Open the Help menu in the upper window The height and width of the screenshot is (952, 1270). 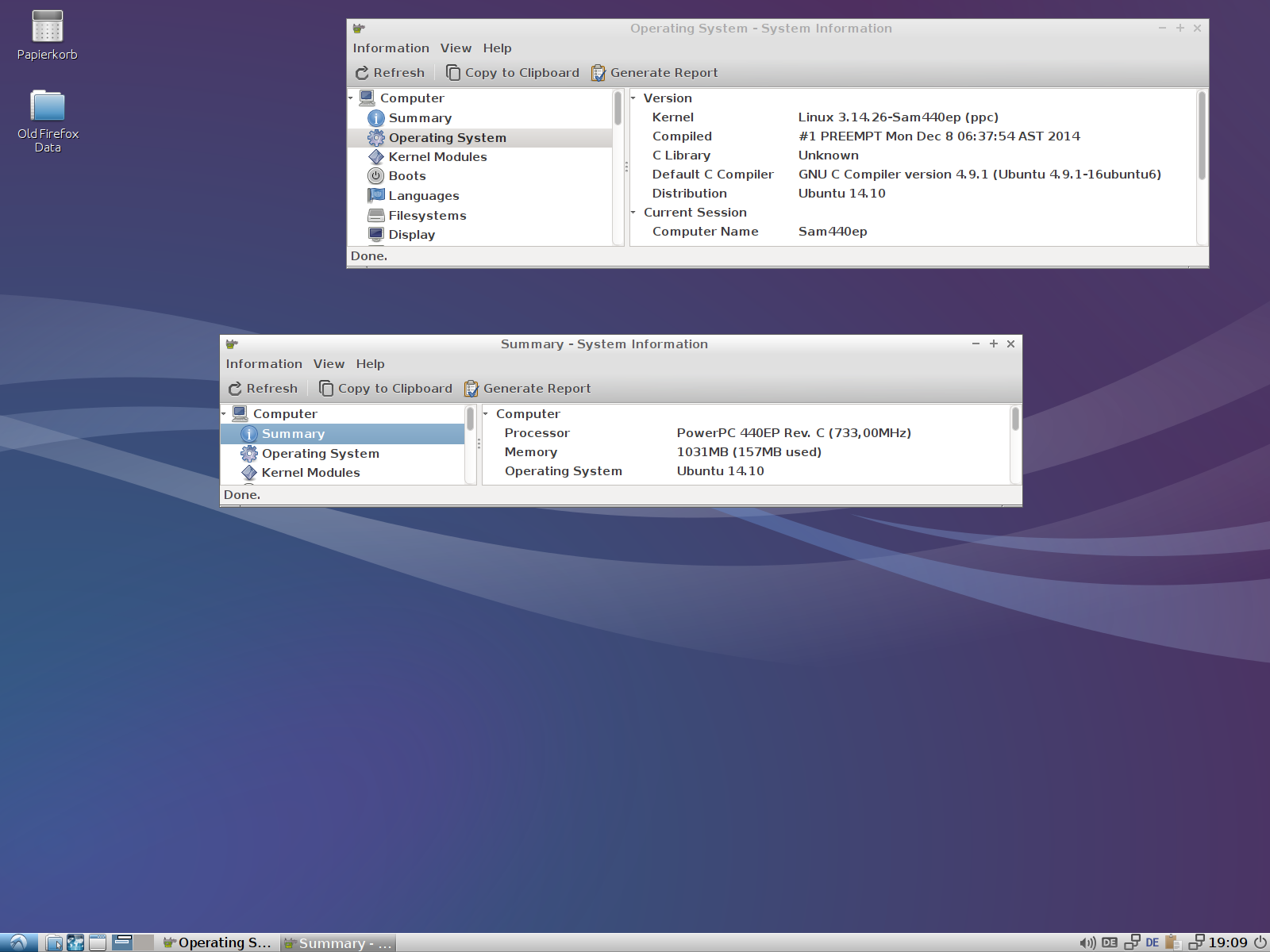click(497, 48)
